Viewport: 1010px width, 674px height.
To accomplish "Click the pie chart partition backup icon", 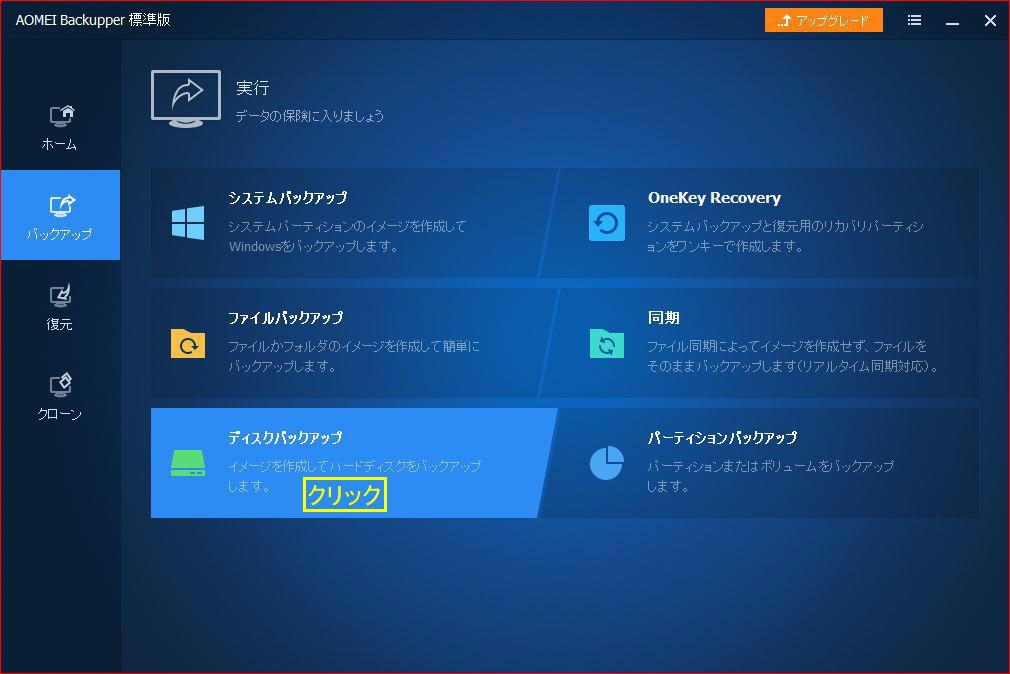I will pos(607,463).
